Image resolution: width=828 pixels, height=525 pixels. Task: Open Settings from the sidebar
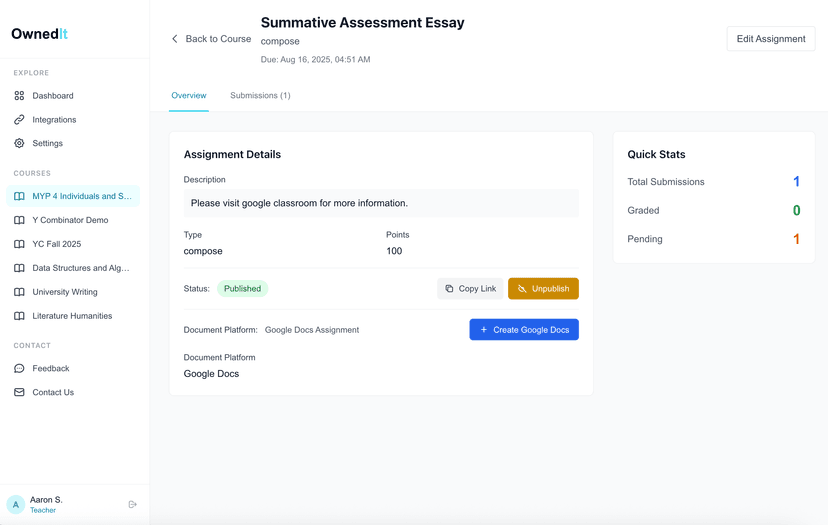[x=73, y=143]
